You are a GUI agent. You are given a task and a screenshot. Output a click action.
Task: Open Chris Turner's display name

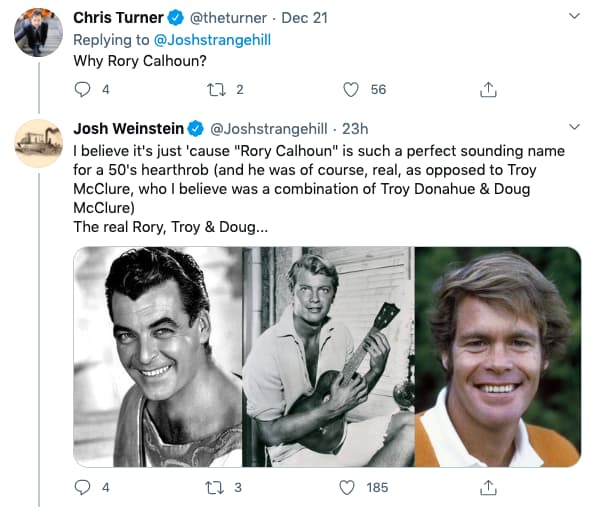pyautogui.click(x=118, y=18)
